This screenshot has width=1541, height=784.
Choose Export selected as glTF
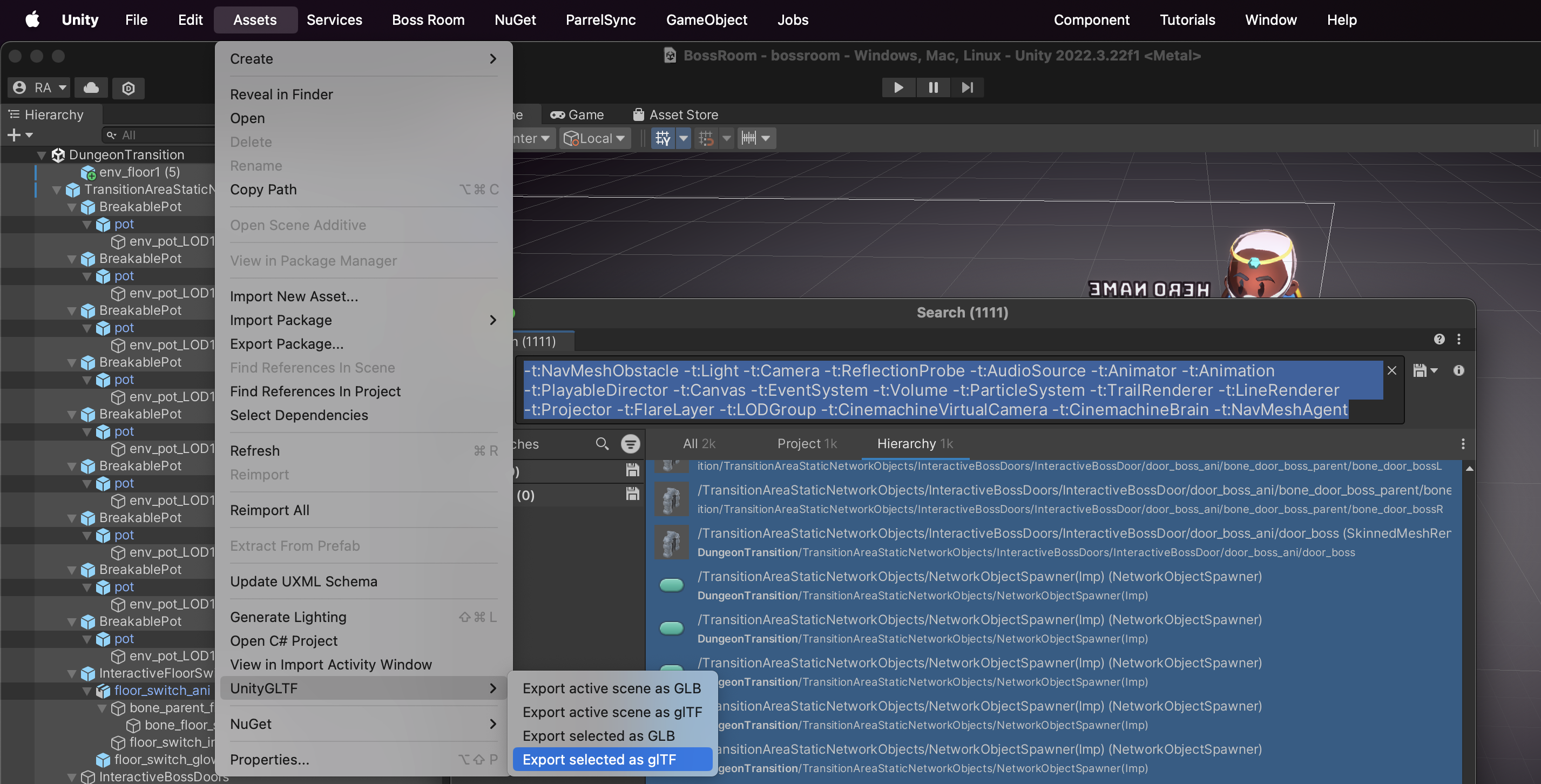(x=612, y=760)
